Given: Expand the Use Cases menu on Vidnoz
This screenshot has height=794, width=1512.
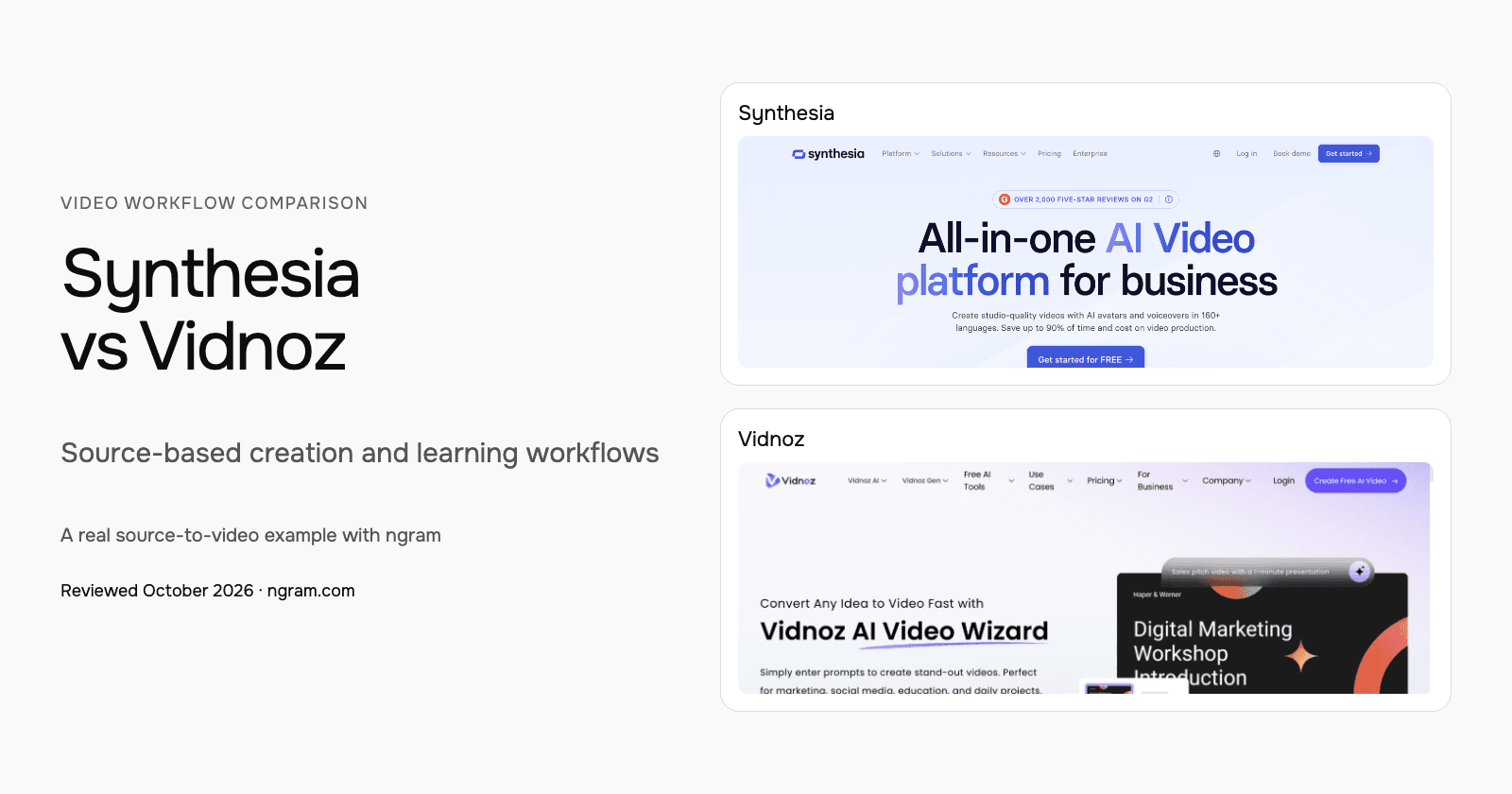Looking at the screenshot, I should [x=1051, y=481].
